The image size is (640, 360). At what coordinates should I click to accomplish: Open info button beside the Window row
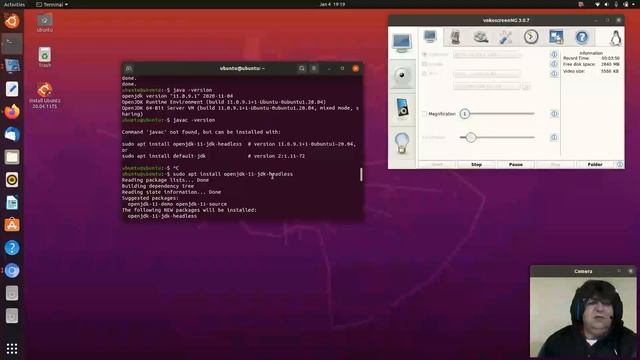click(x=554, y=64)
